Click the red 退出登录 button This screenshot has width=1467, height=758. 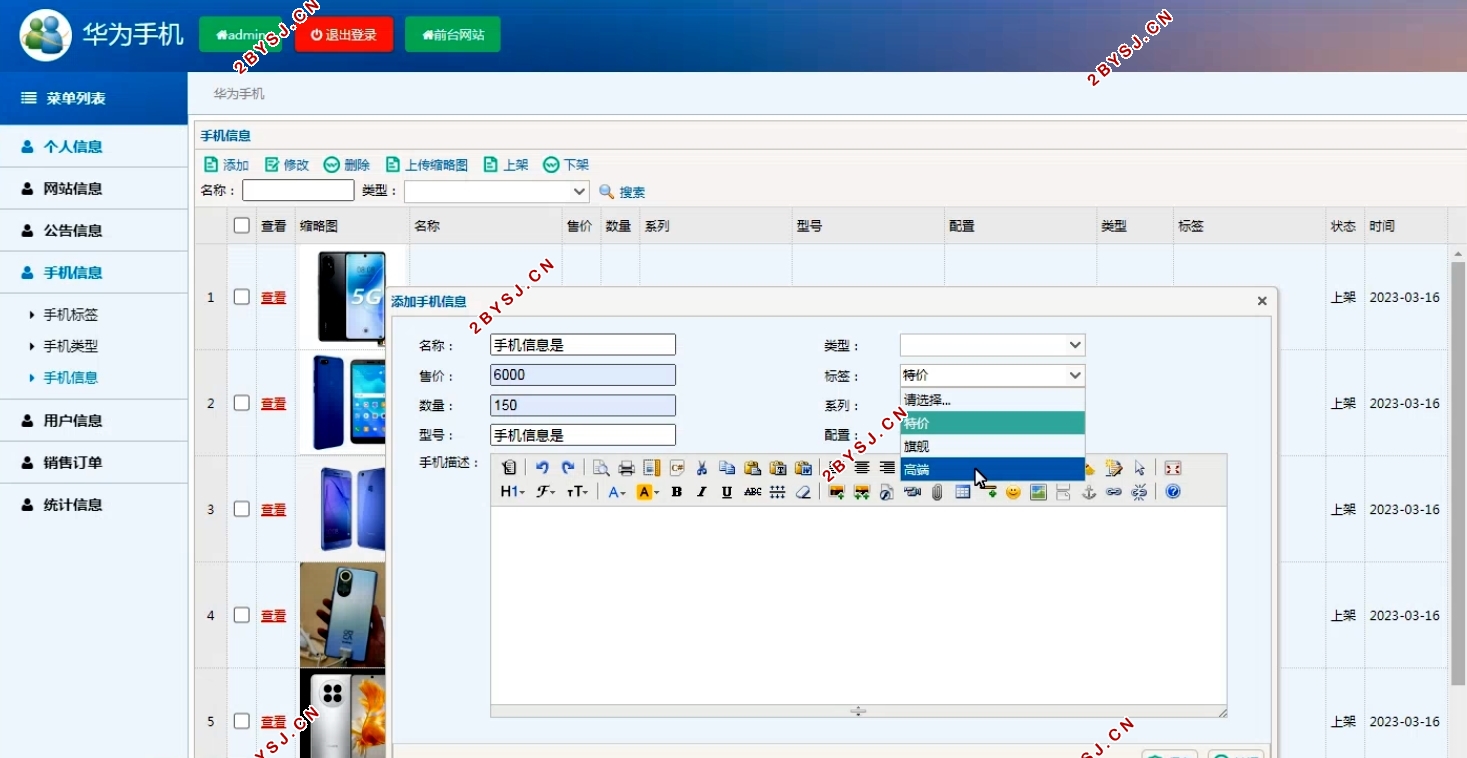point(344,34)
